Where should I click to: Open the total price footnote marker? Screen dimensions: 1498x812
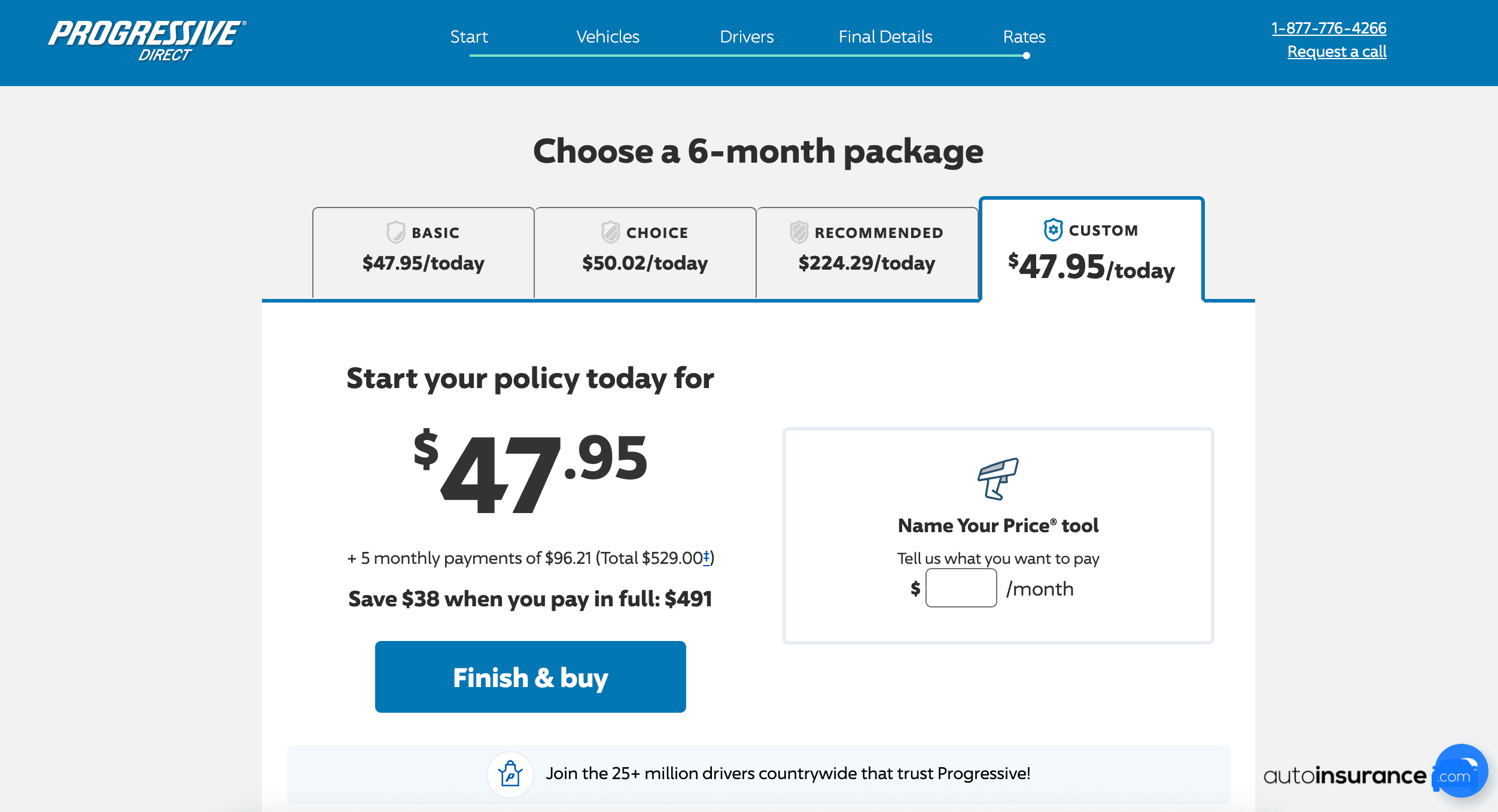coord(707,558)
